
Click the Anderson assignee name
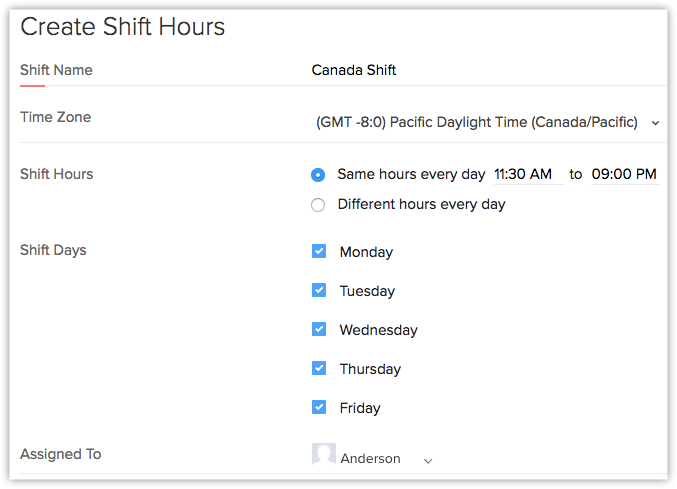pyautogui.click(x=370, y=459)
